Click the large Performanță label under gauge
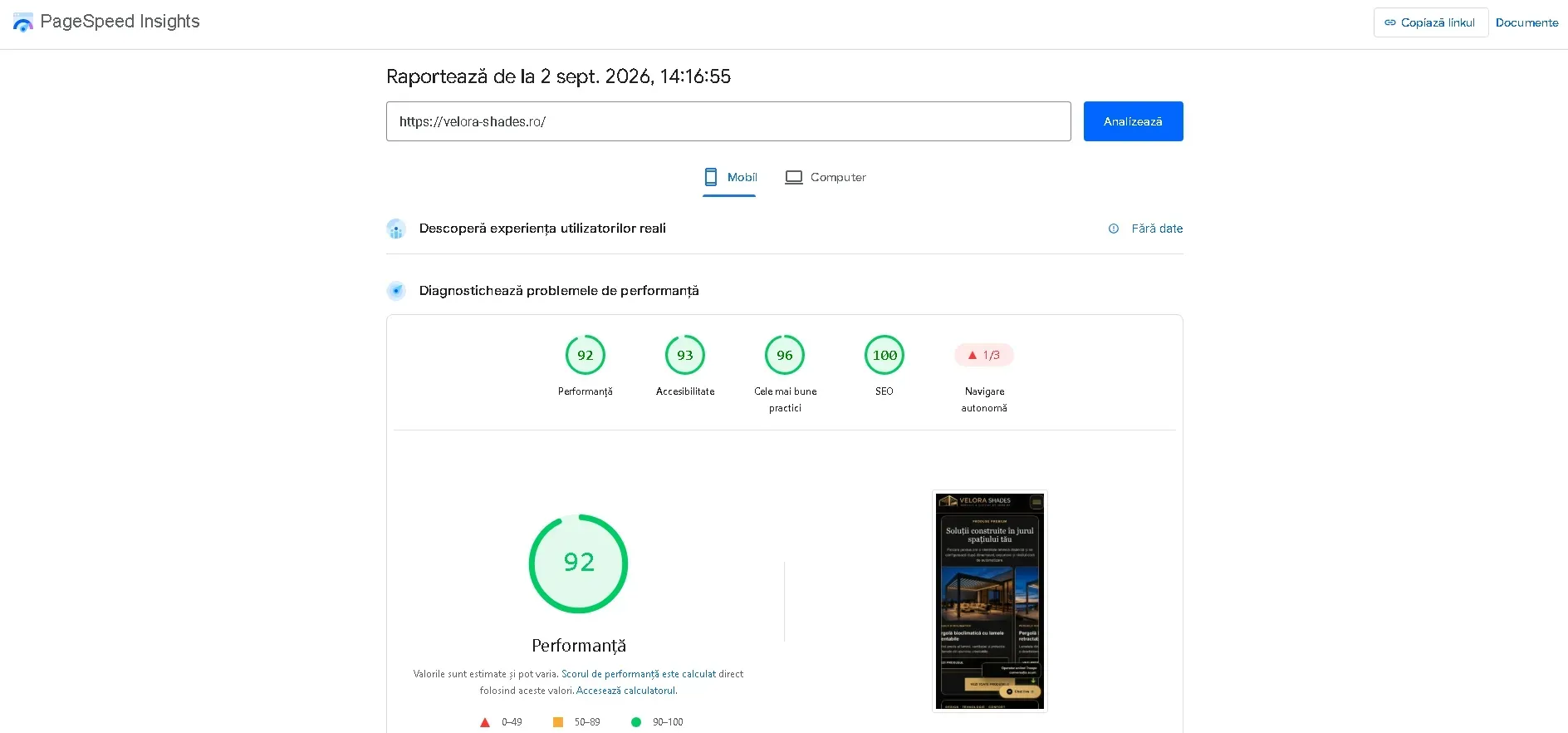This screenshot has height=733, width=1568. (x=579, y=646)
